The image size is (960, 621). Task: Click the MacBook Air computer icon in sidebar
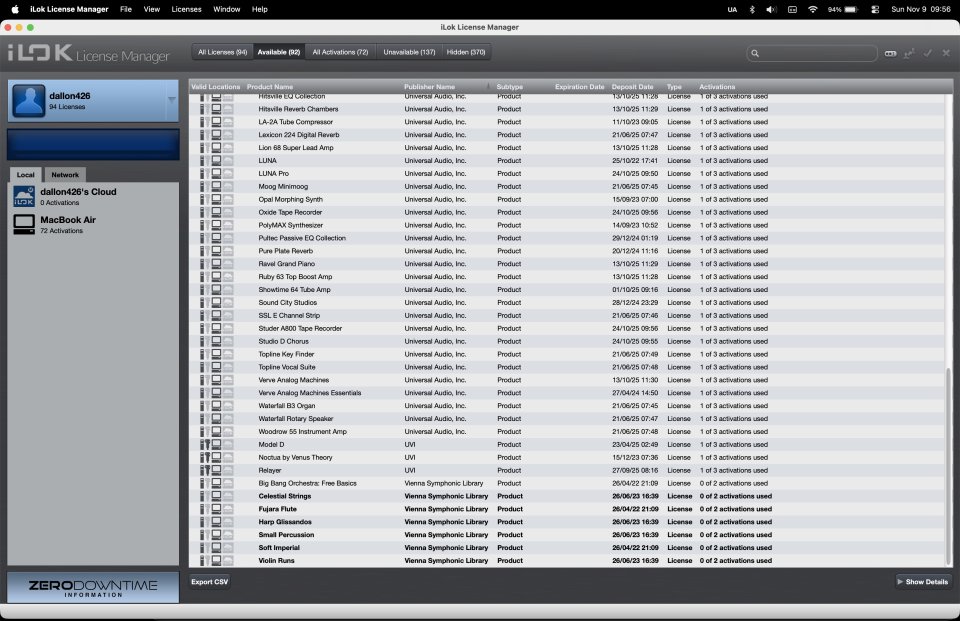22,224
